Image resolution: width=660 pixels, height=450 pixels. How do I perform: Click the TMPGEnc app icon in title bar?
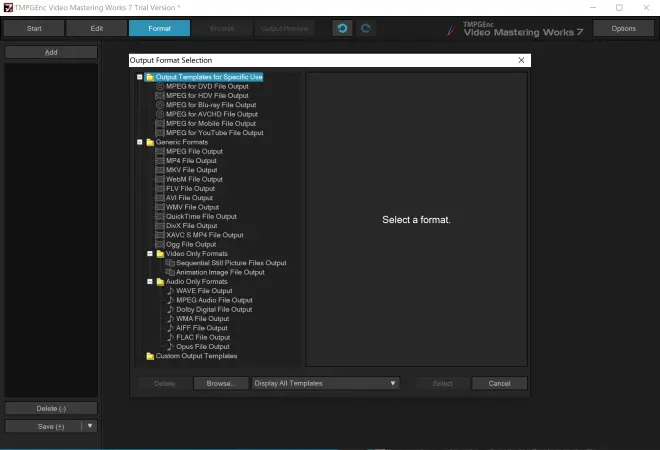coord(8,8)
